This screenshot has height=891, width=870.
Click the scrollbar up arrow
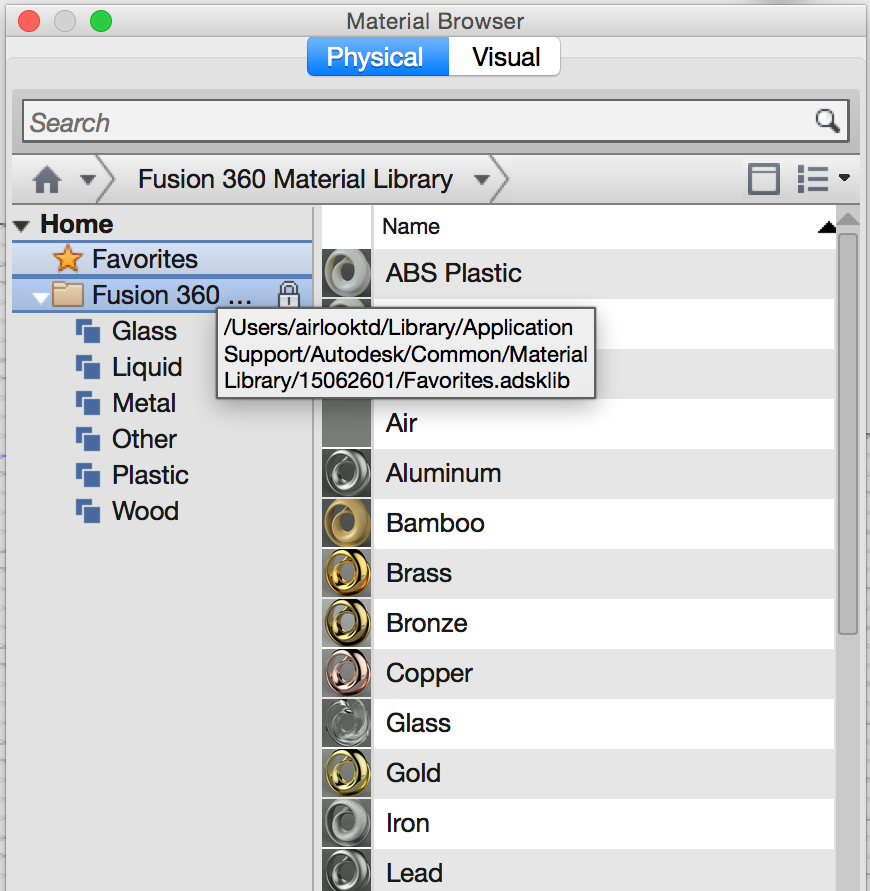click(848, 219)
